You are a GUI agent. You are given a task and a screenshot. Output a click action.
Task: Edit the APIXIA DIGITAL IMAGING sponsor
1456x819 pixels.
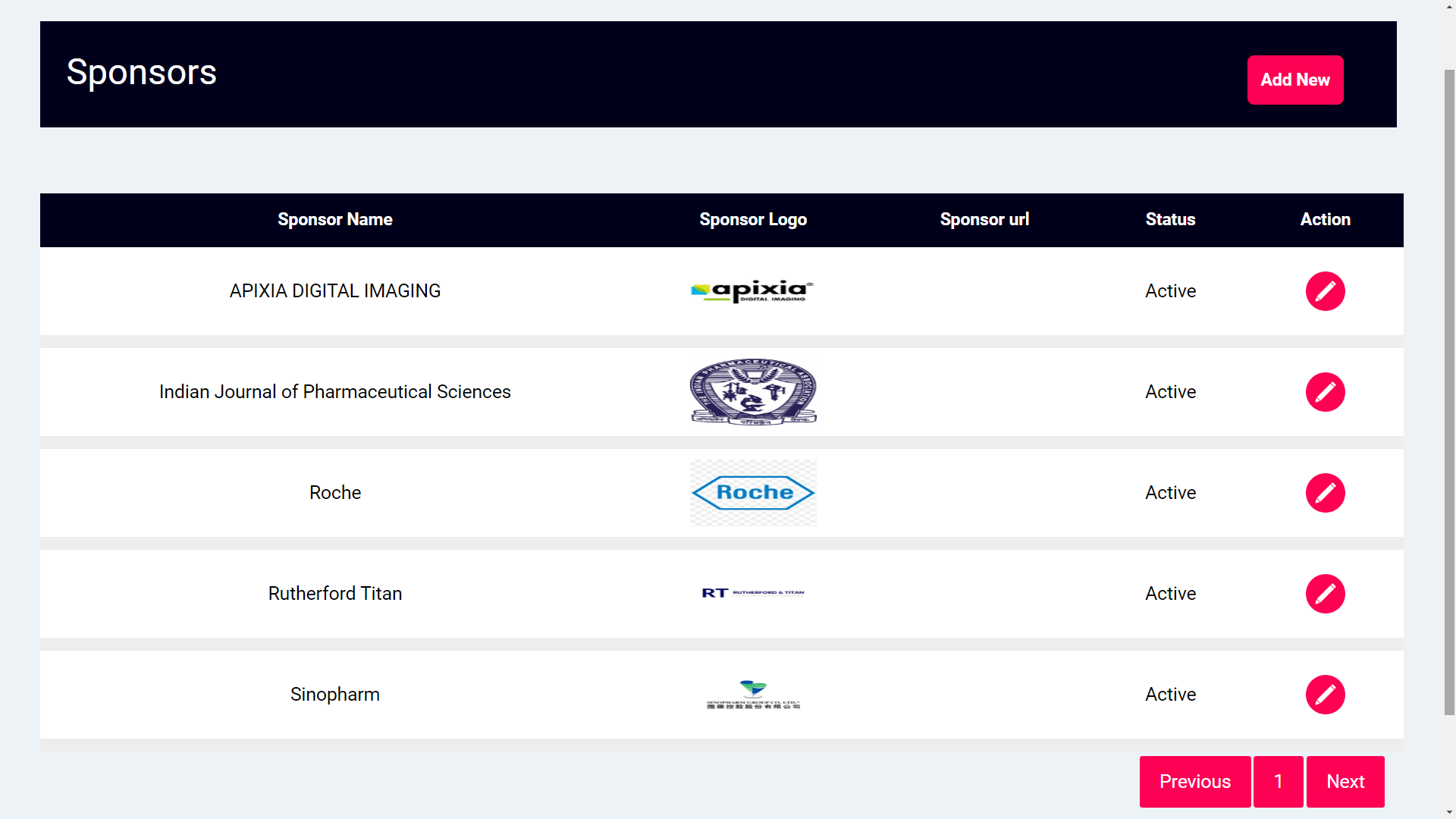[x=1325, y=291]
